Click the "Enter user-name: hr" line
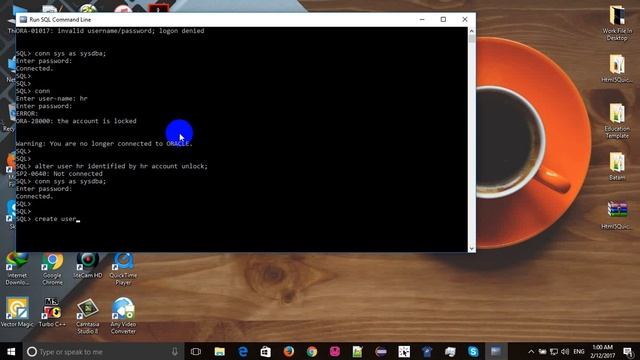The width and height of the screenshot is (640, 360). point(52,98)
